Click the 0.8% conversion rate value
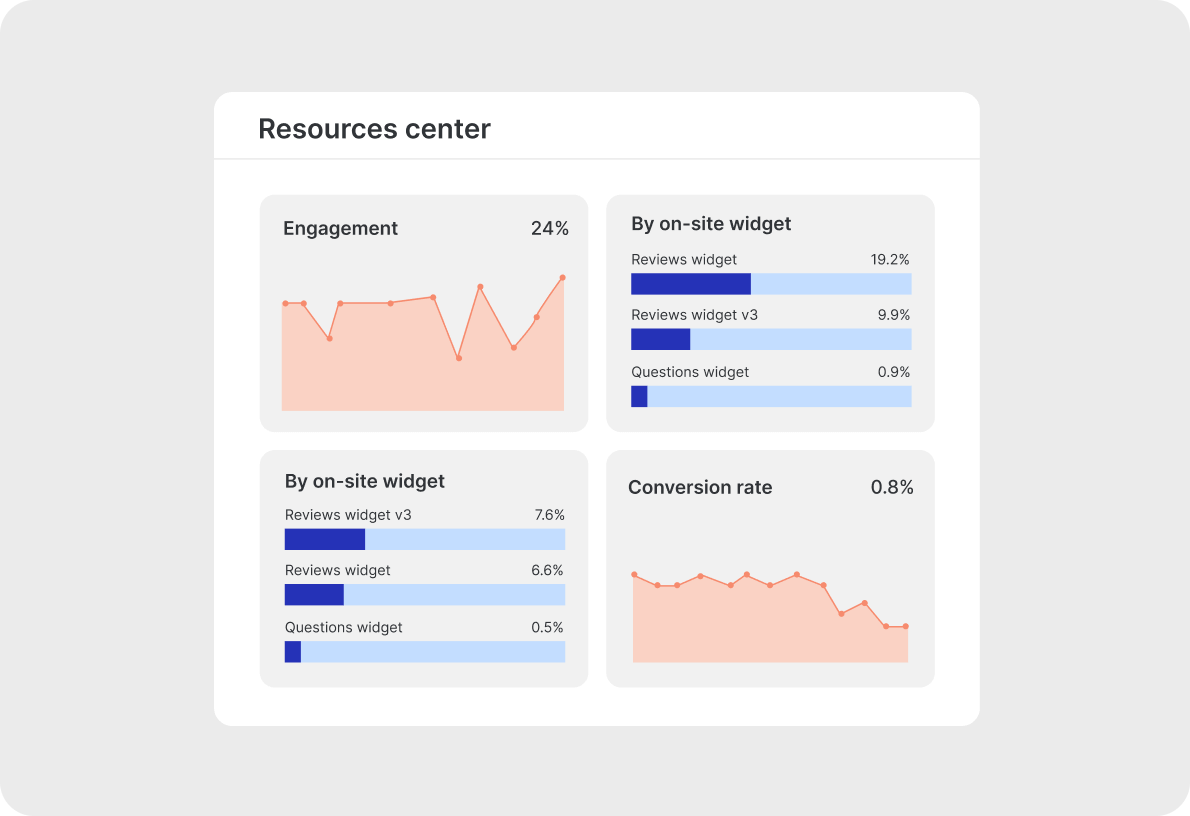1190x816 pixels. [x=892, y=487]
